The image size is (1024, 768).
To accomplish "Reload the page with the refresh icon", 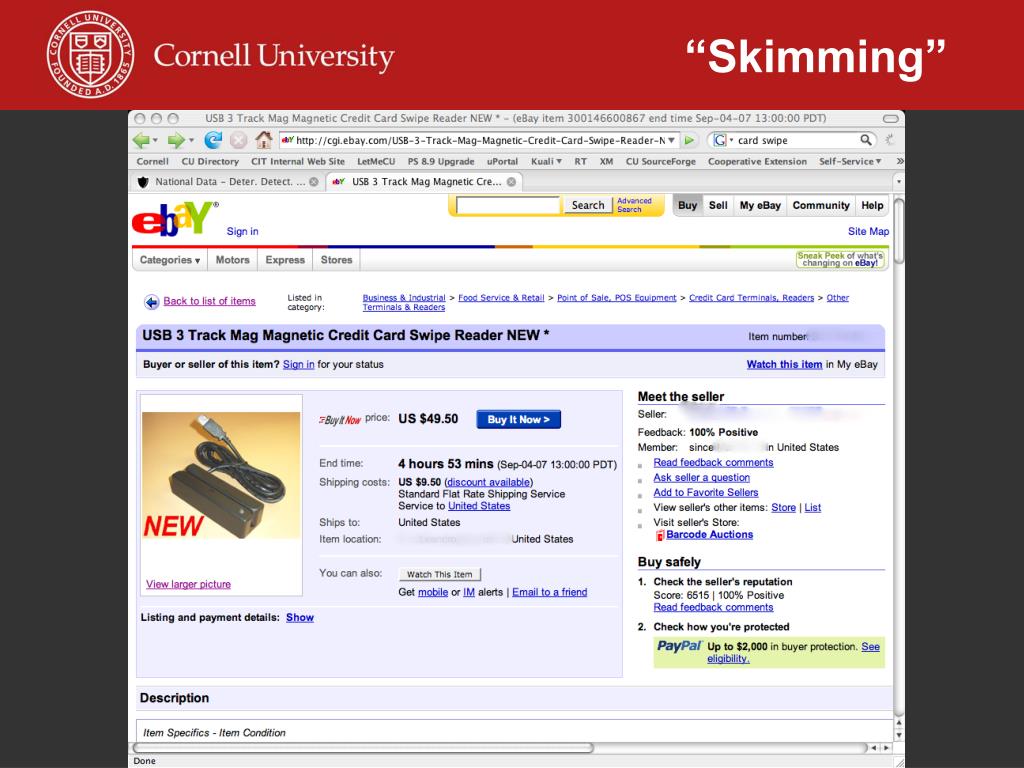I will click(x=213, y=140).
